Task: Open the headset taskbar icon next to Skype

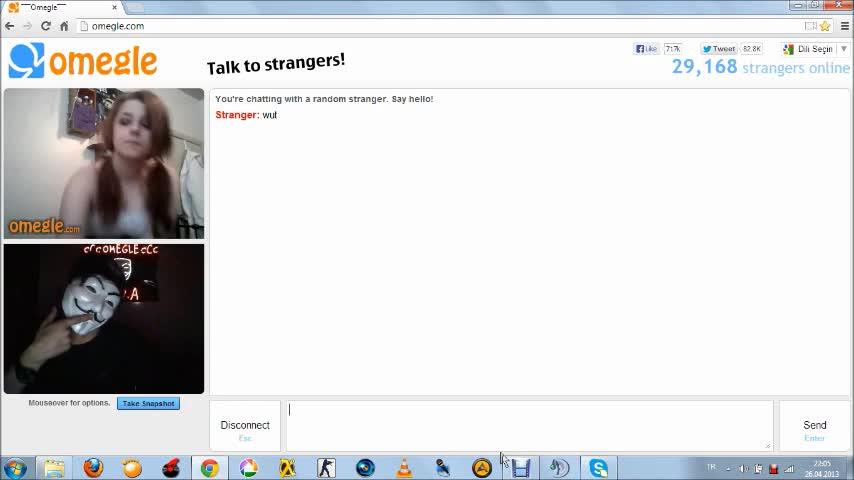Action: 559,468
